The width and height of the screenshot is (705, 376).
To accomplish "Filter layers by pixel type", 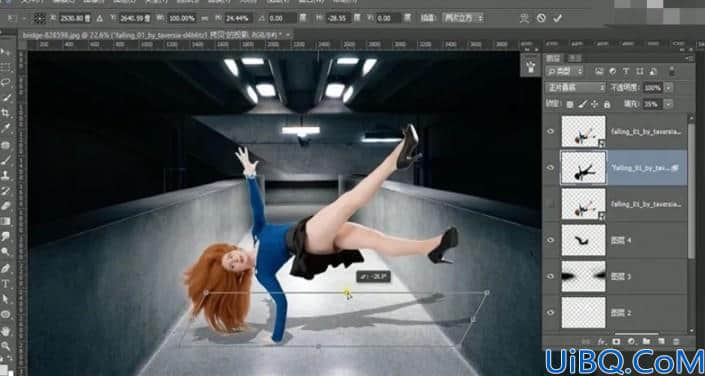I will coord(599,71).
